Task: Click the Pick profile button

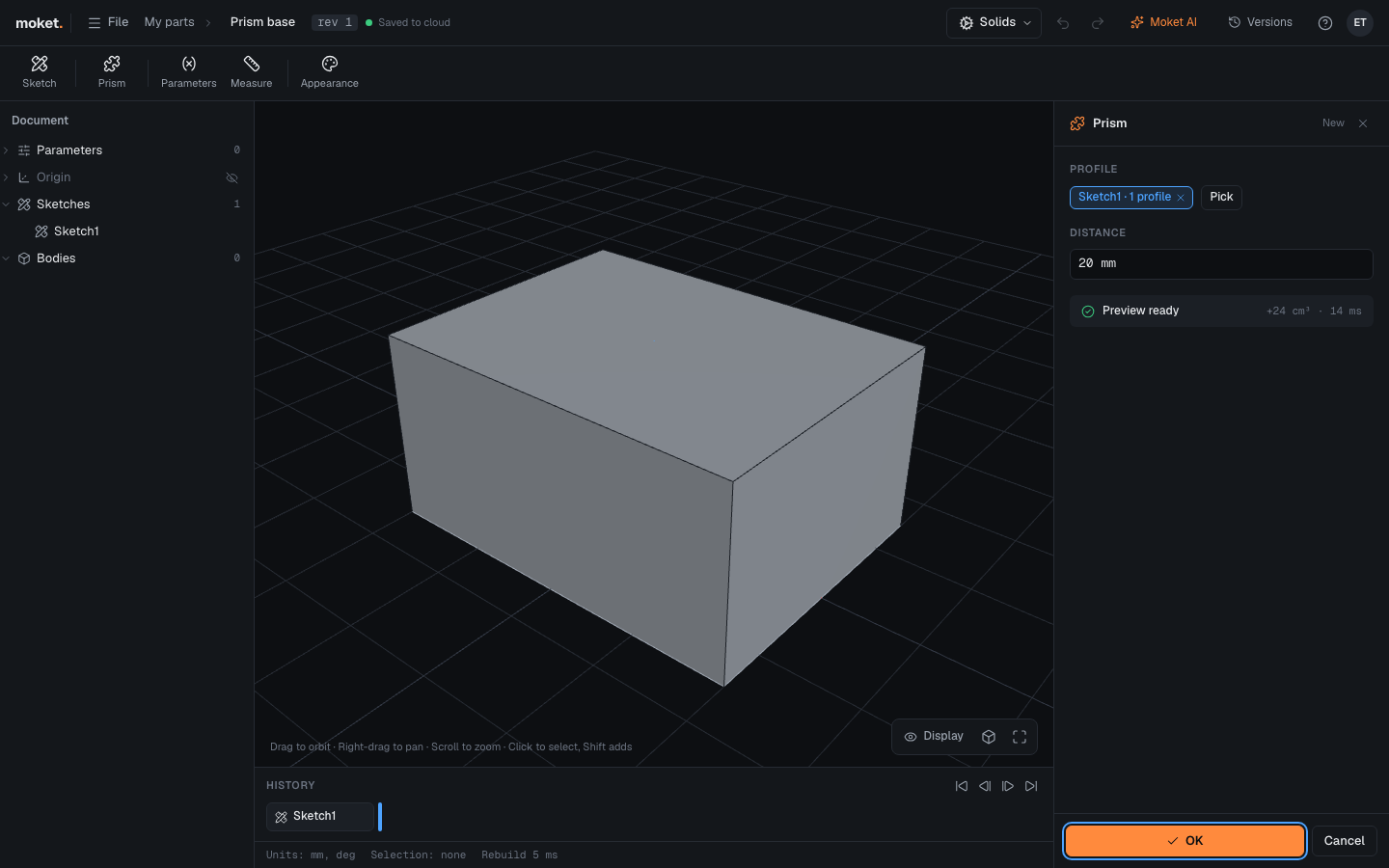Action: pyautogui.click(x=1221, y=197)
